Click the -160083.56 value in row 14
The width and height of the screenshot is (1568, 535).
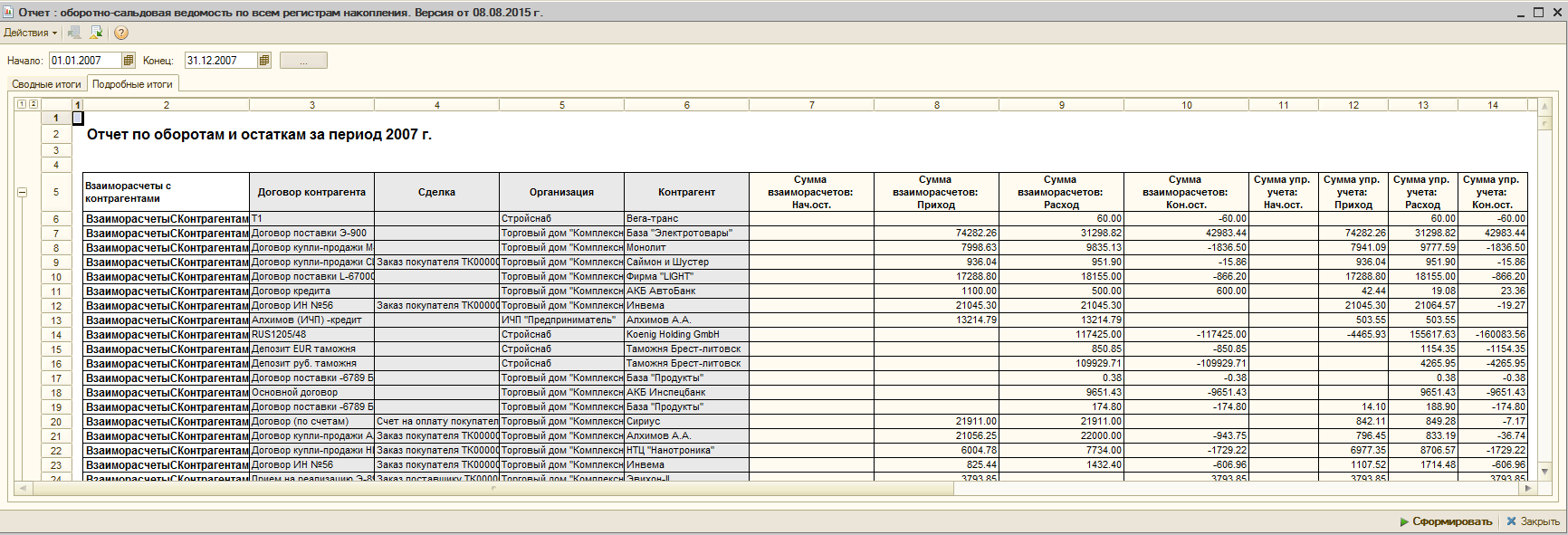click(1493, 335)
